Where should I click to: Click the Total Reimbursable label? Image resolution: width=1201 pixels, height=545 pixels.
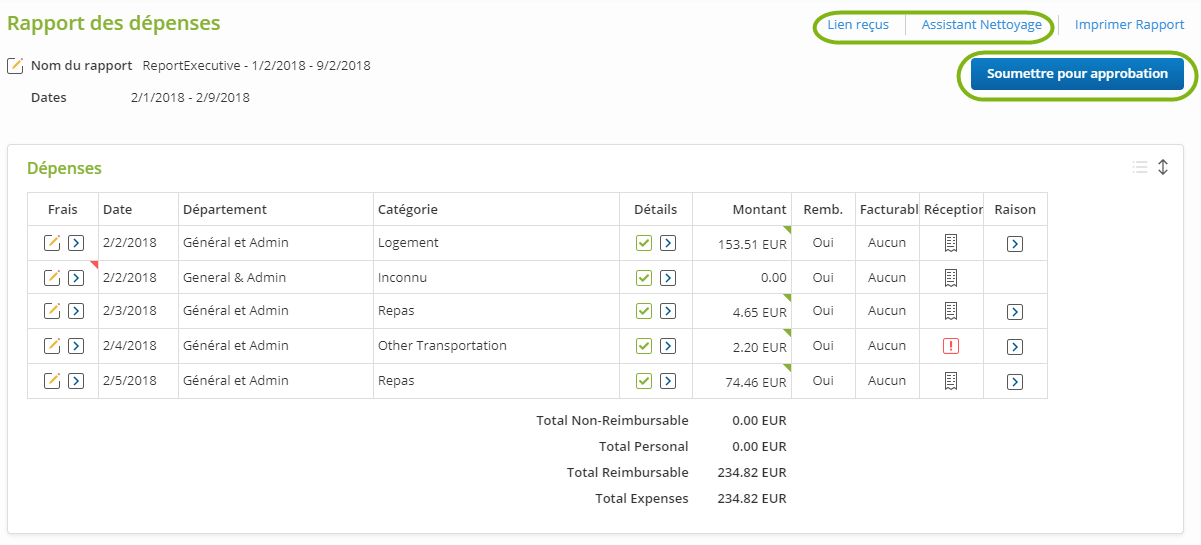coord(628,472)
